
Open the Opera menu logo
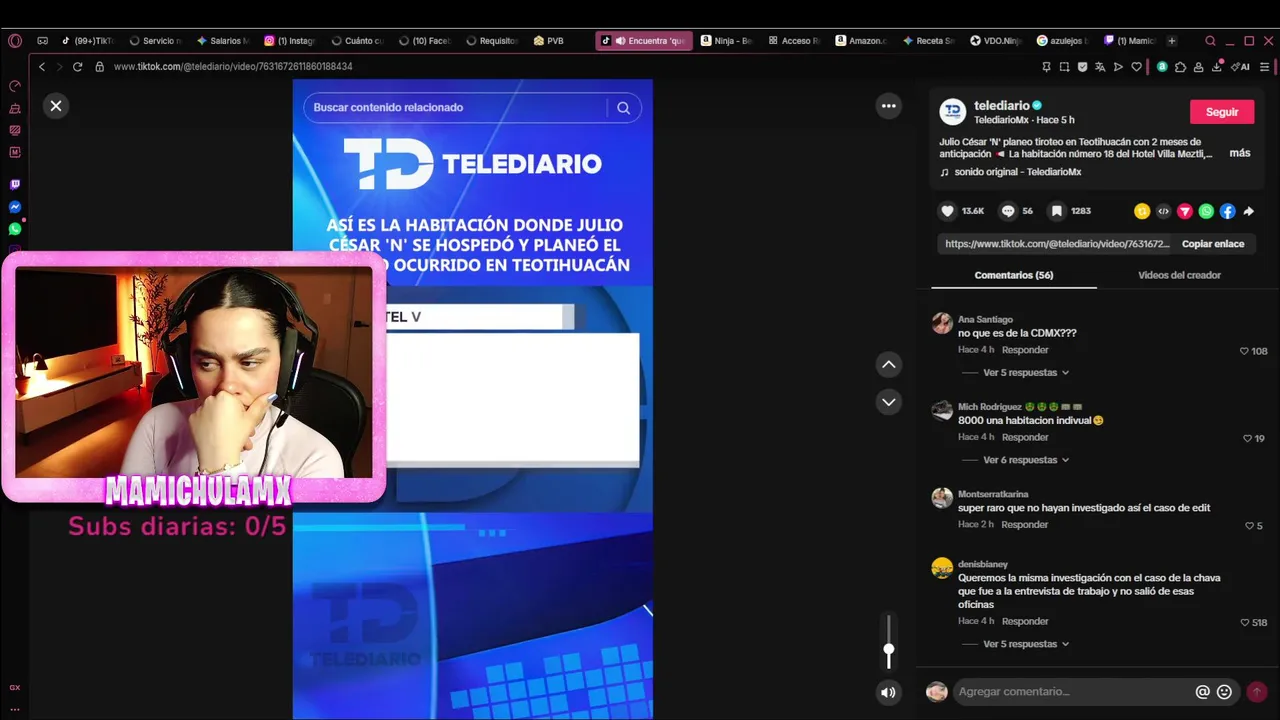pos(15,41)
